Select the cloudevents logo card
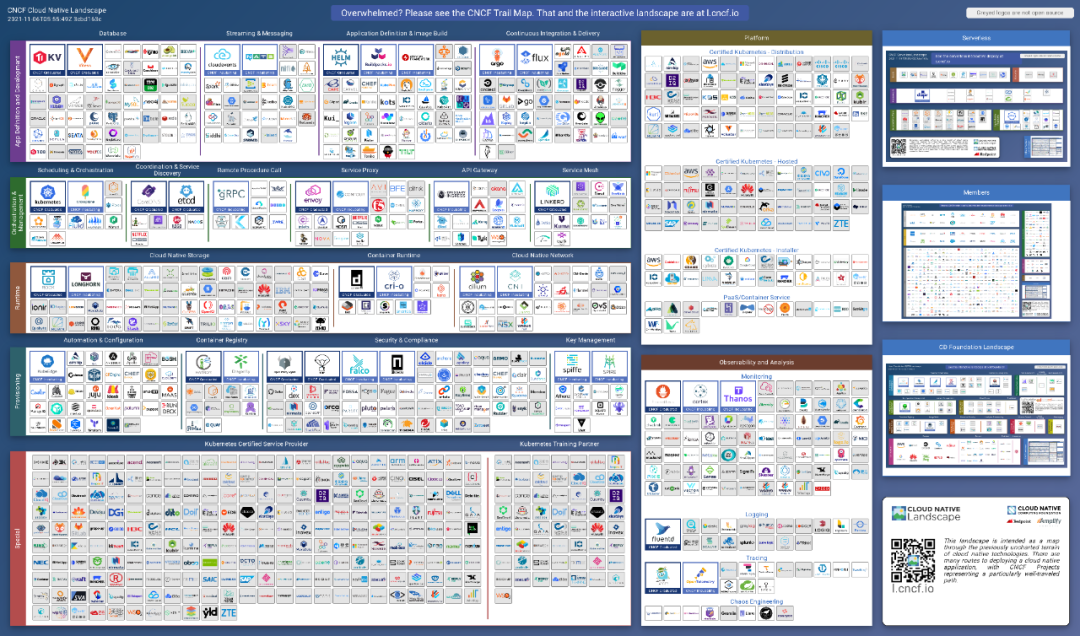The width and height of the screenshot is (1080, 636). (x=222, y=60)
